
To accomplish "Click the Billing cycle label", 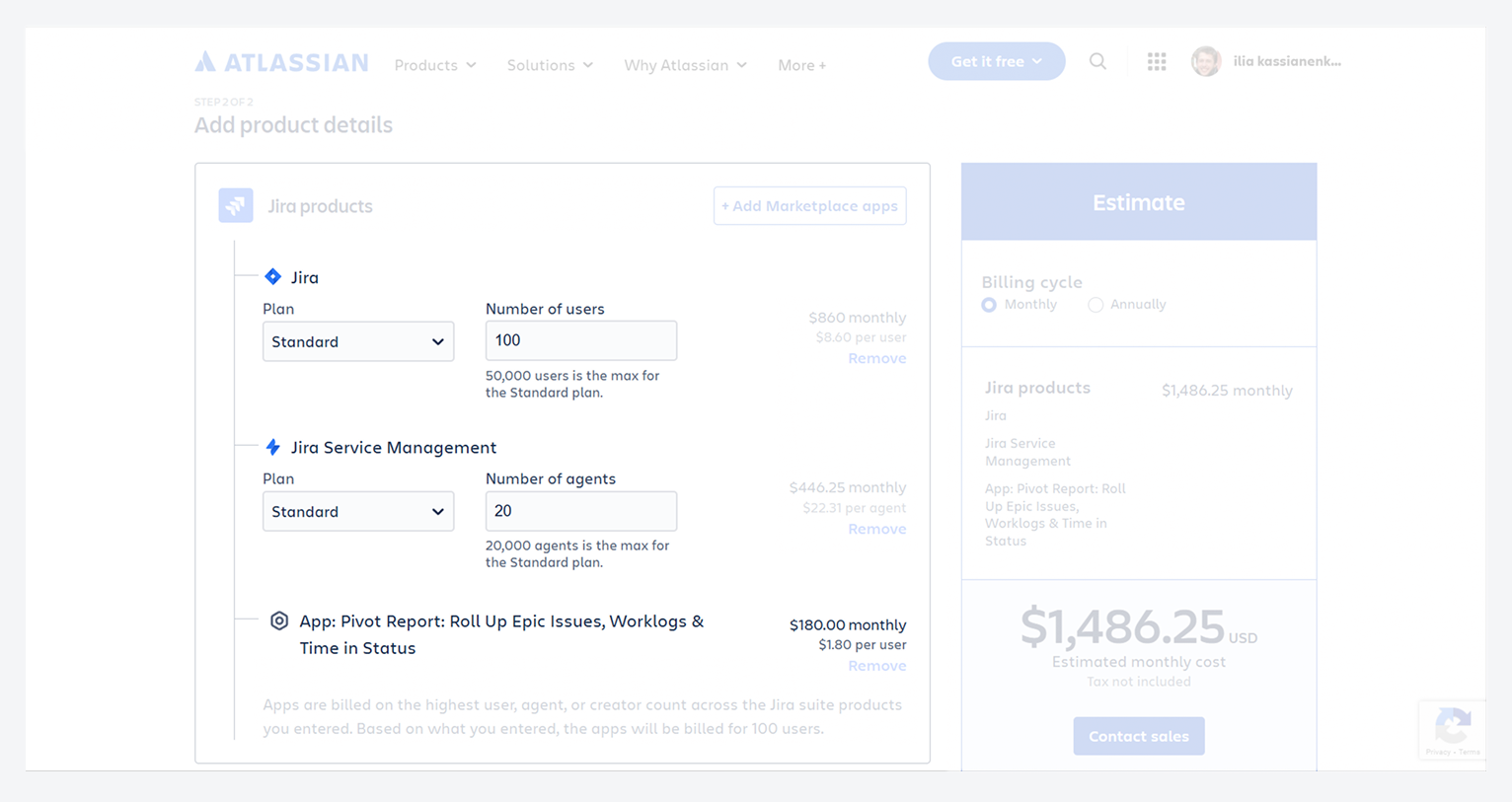I will click(x=1031, y=282).
